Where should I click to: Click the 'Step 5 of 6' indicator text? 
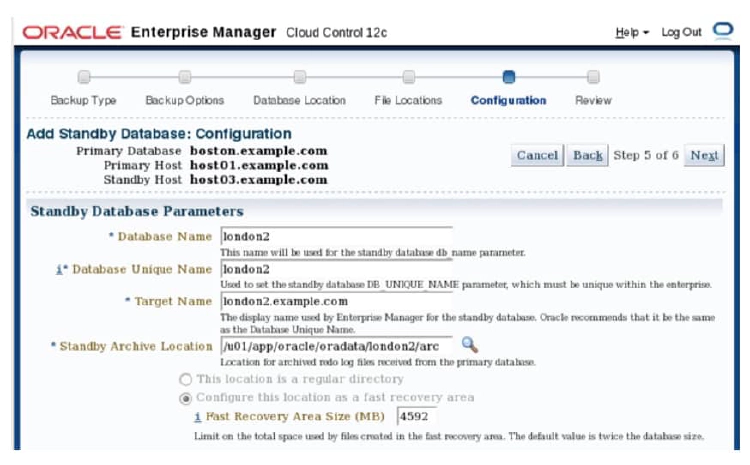point(646,155)
